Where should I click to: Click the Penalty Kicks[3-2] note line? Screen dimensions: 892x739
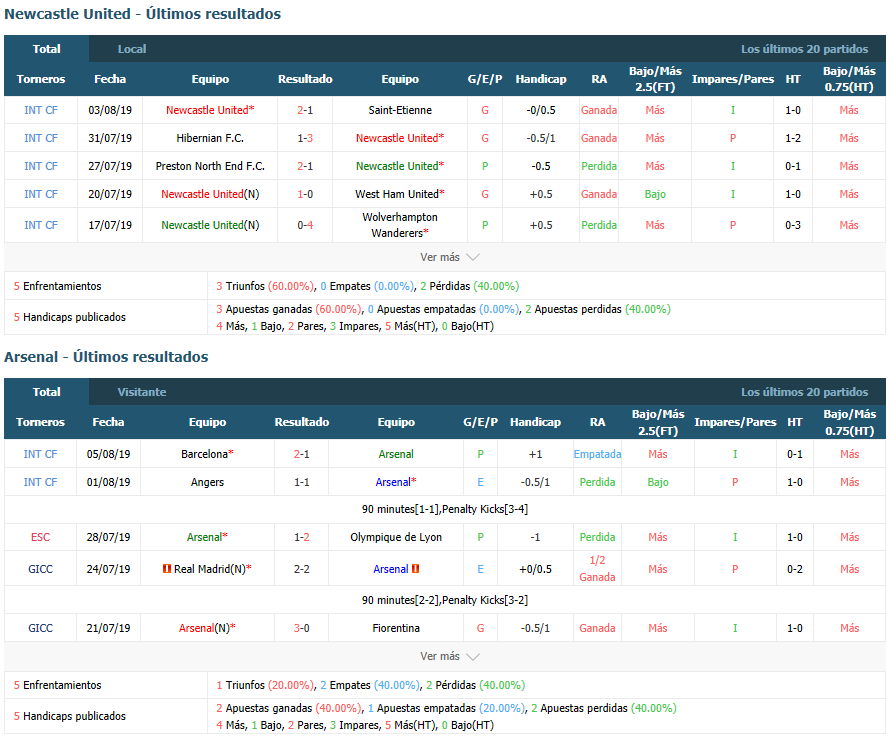point(445,600)
